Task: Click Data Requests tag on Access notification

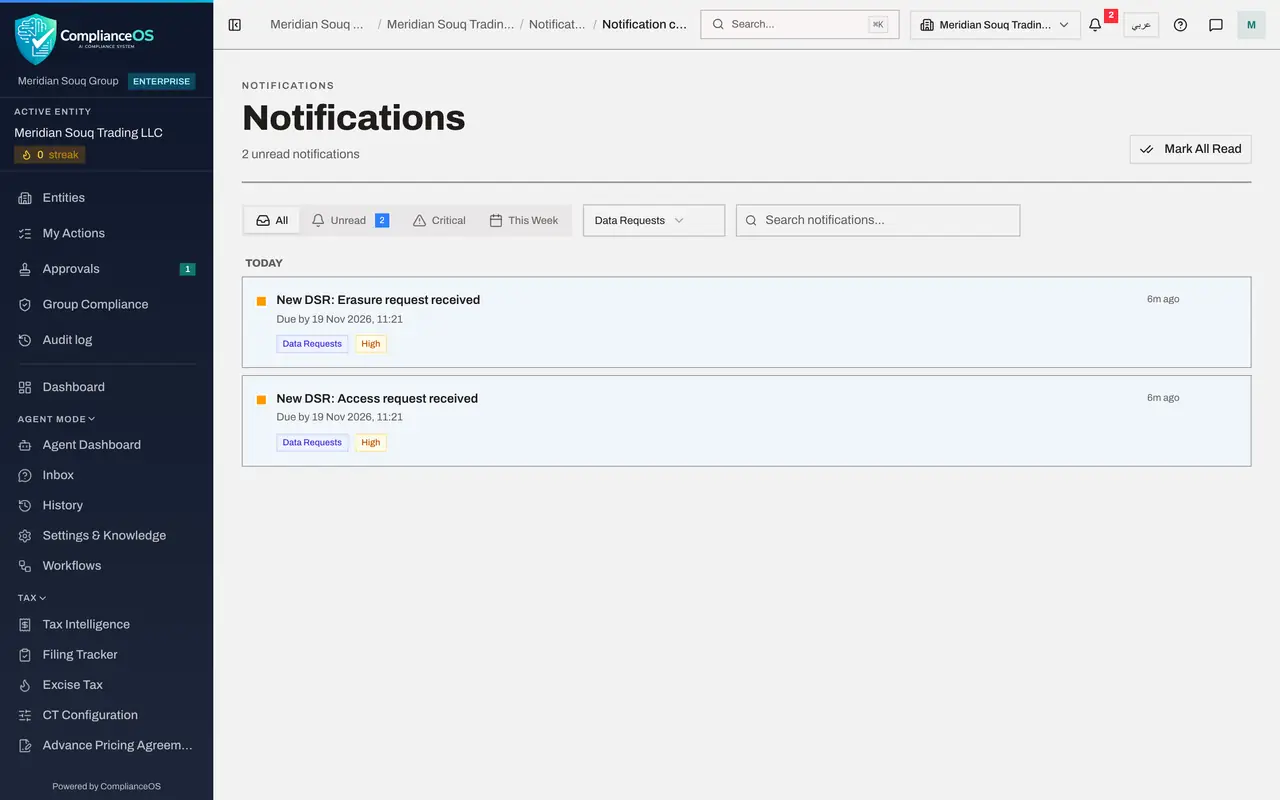Action: pos(312,442)
